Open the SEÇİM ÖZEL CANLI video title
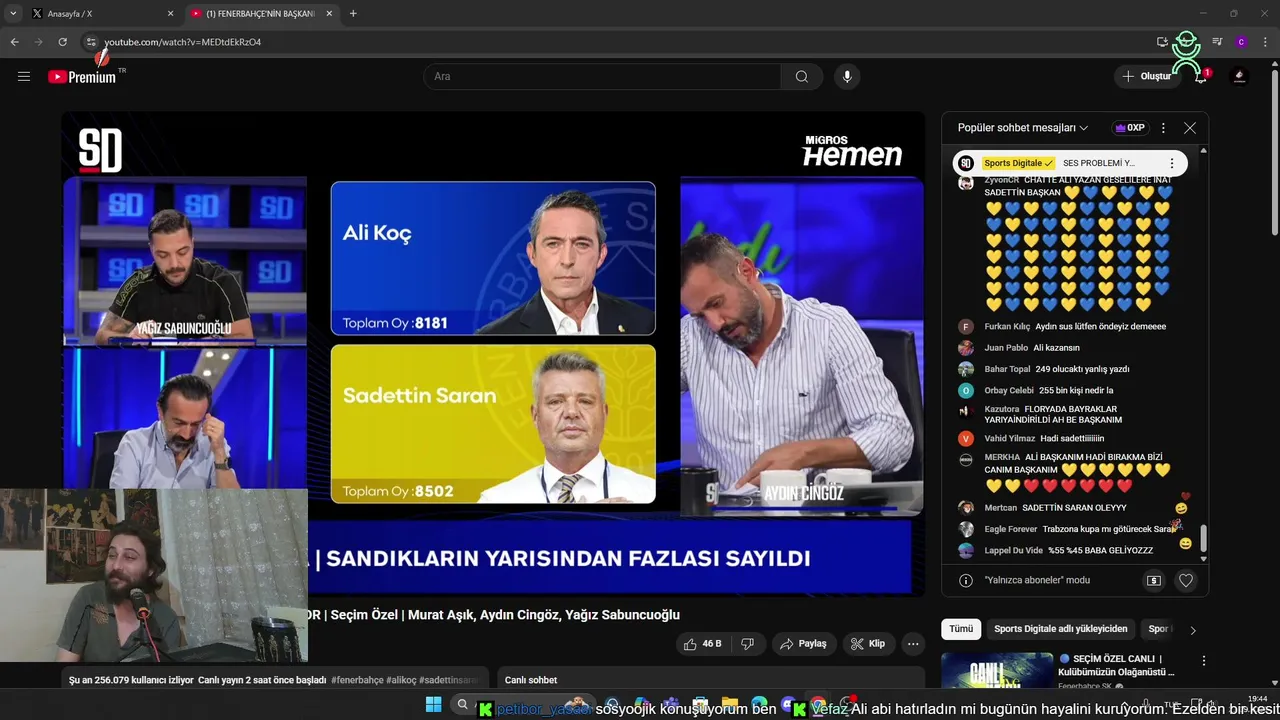 (1116, 665)
